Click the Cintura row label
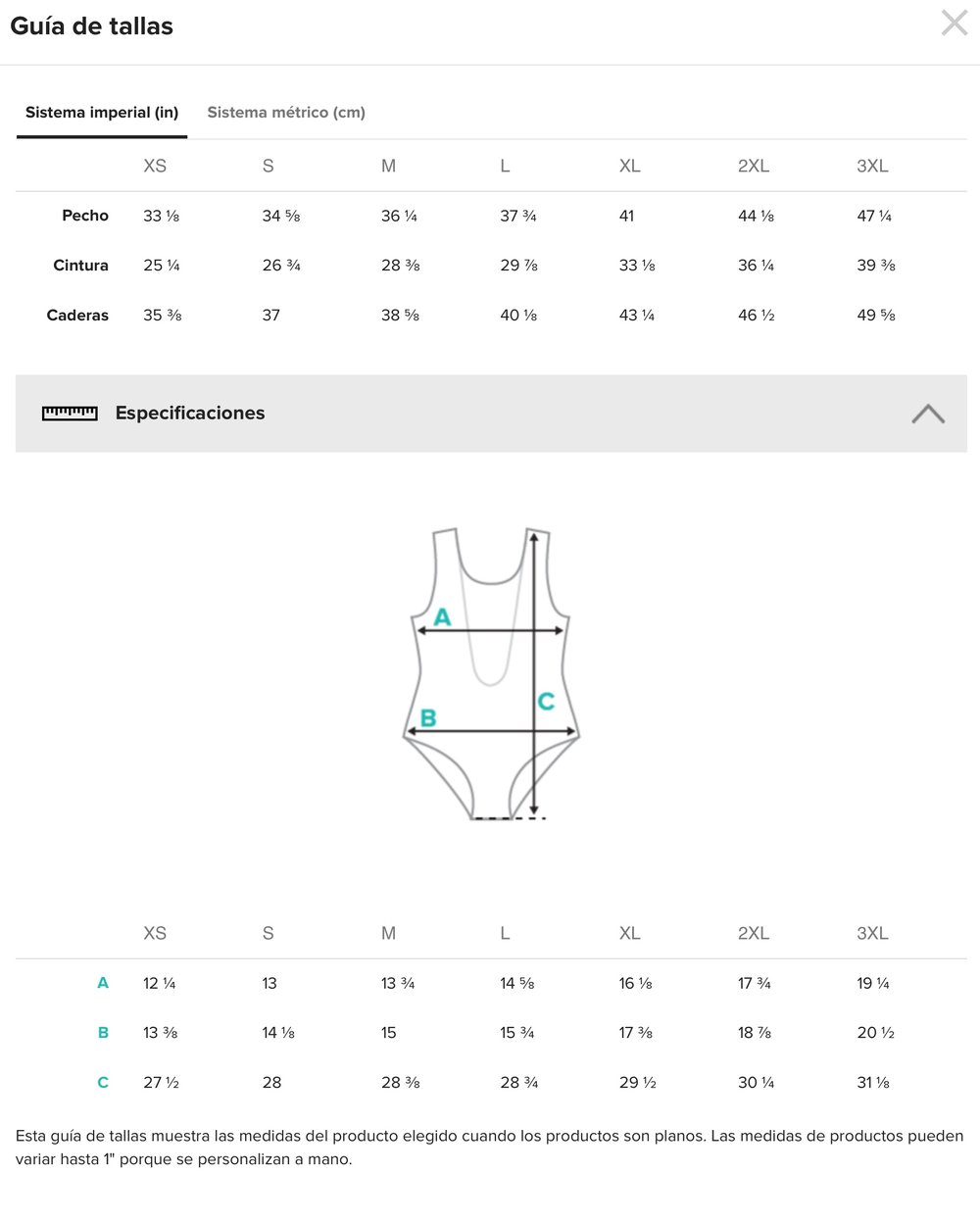The width and height of the screenshot is (980, 1222). tap(80, 266)
